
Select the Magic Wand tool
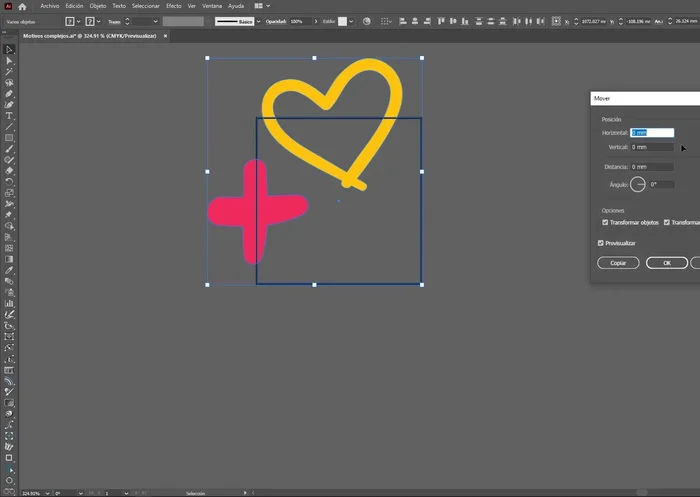(9, 71)
